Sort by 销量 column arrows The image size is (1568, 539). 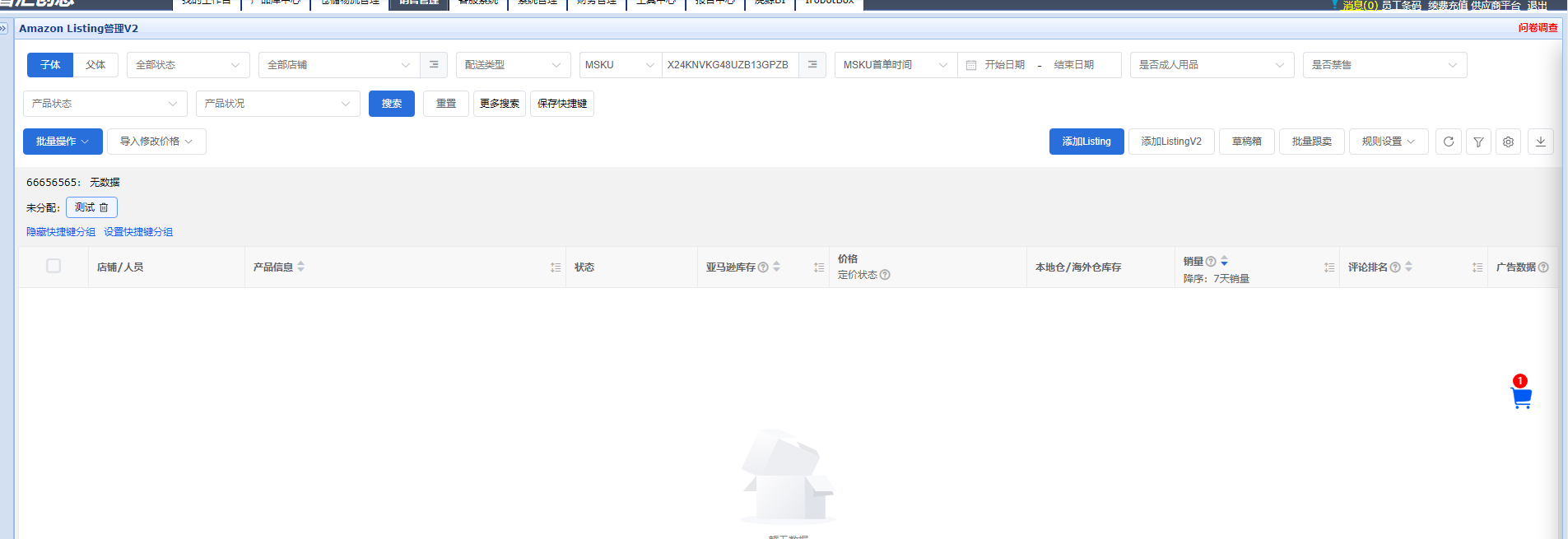[x=1224, y=261]
